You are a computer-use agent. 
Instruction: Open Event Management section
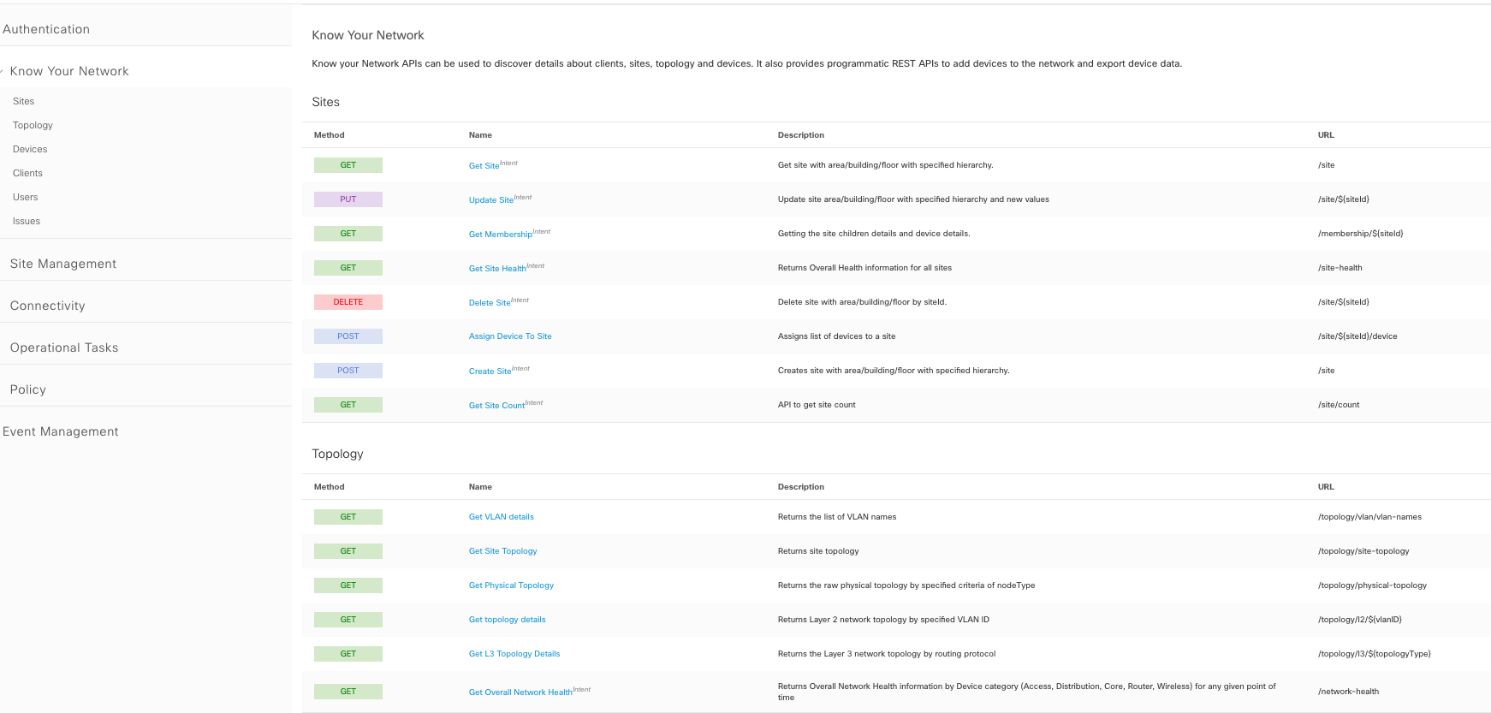point(60,432)
